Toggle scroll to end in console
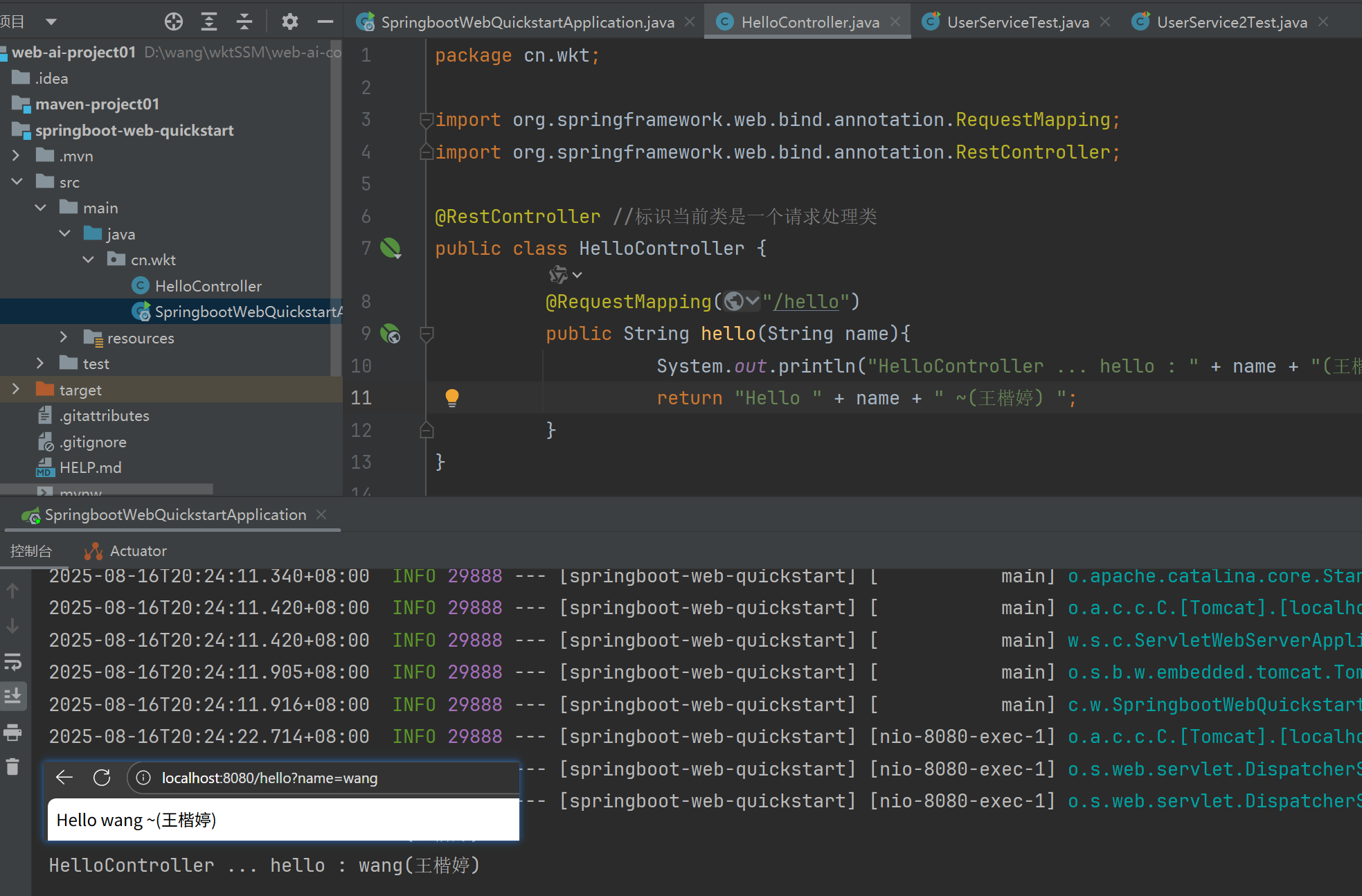The image size is (1362, 896). (13, 696)
